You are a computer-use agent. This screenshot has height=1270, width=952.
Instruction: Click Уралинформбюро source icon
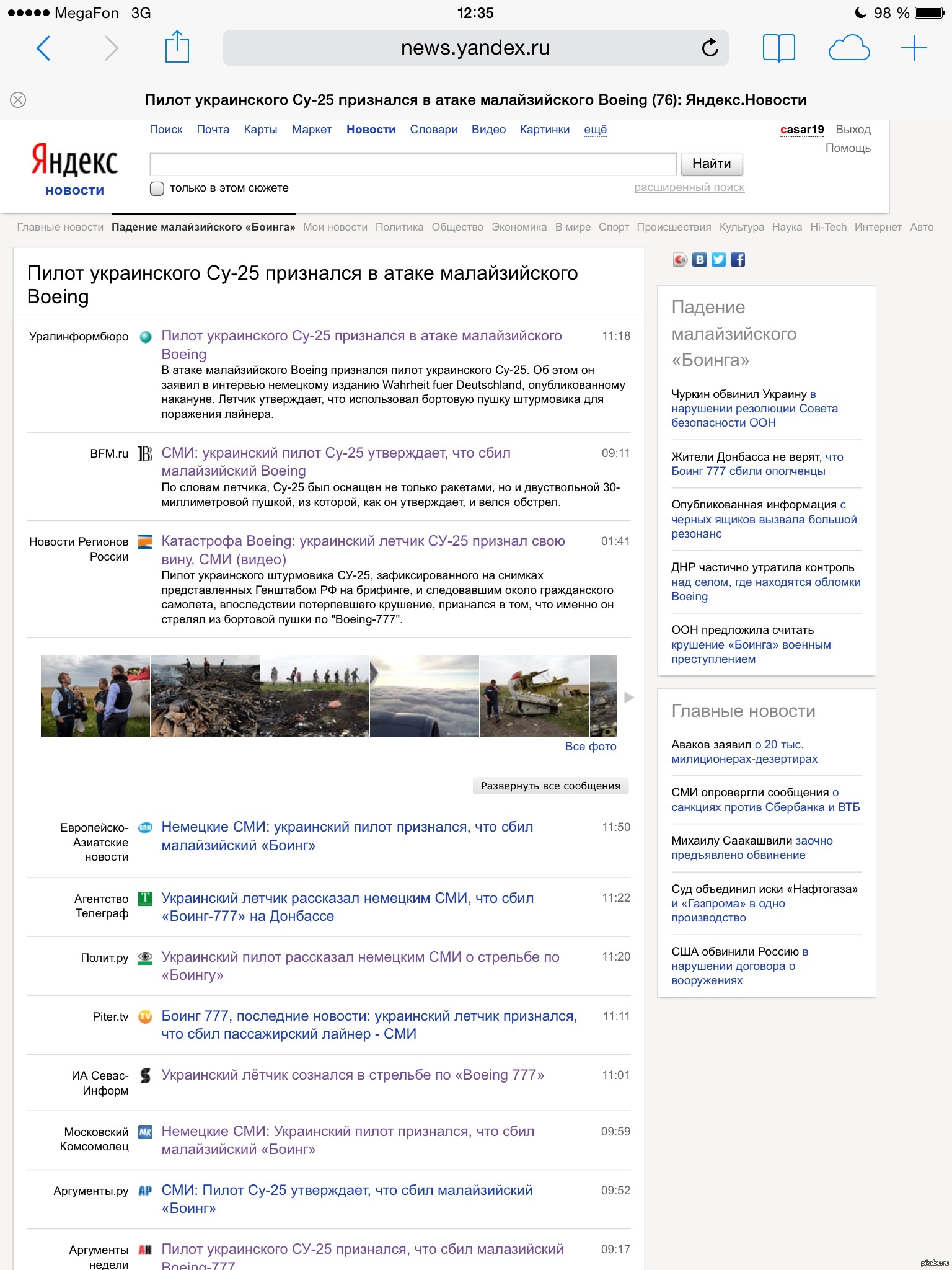[x=146, y=337]
